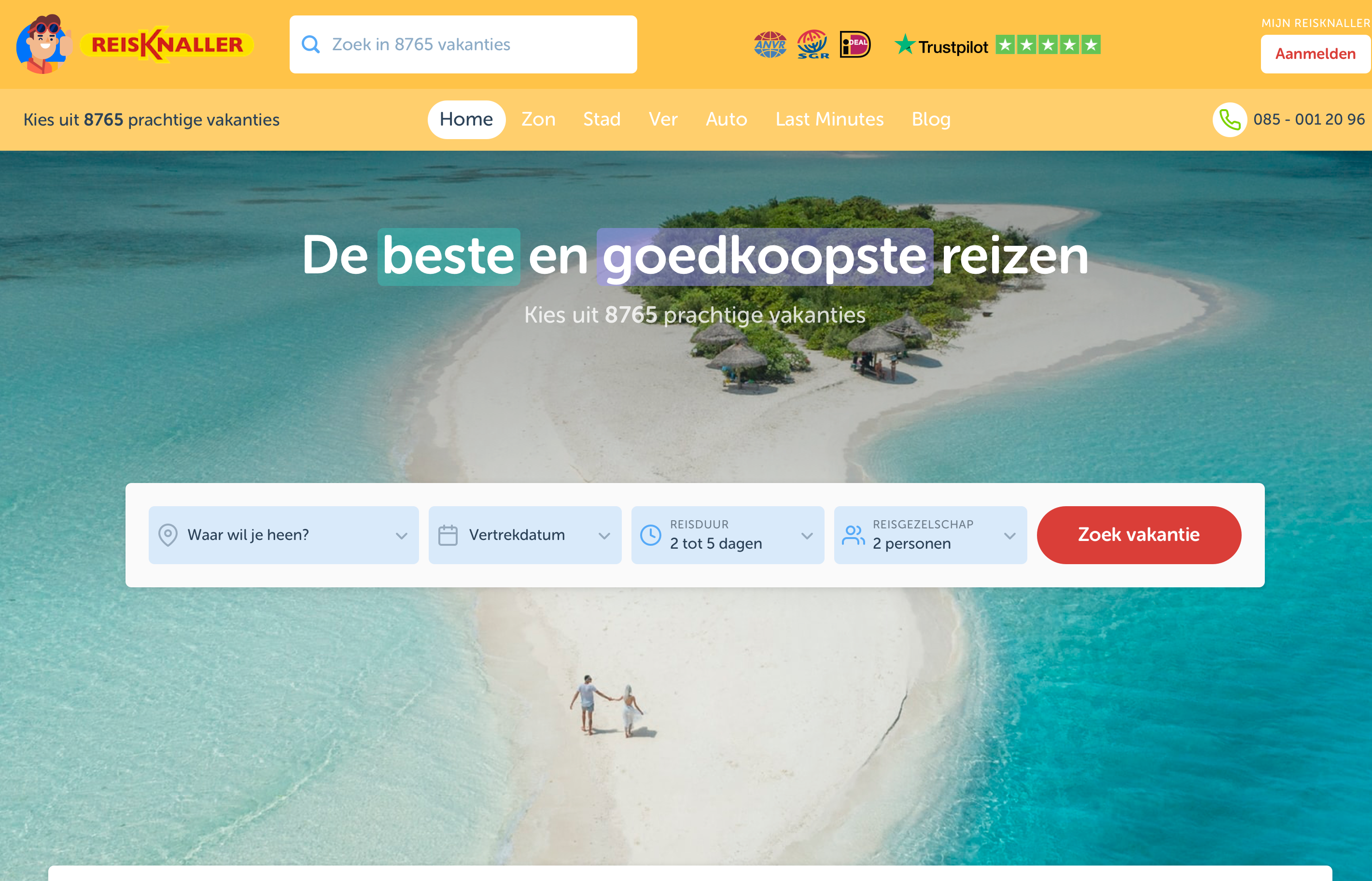The width and height of the screenshot is (1372, 881).
Task: Expand the Reisduur 2 tot 5 dagen dropdown
Action: (x=728, y=536)
